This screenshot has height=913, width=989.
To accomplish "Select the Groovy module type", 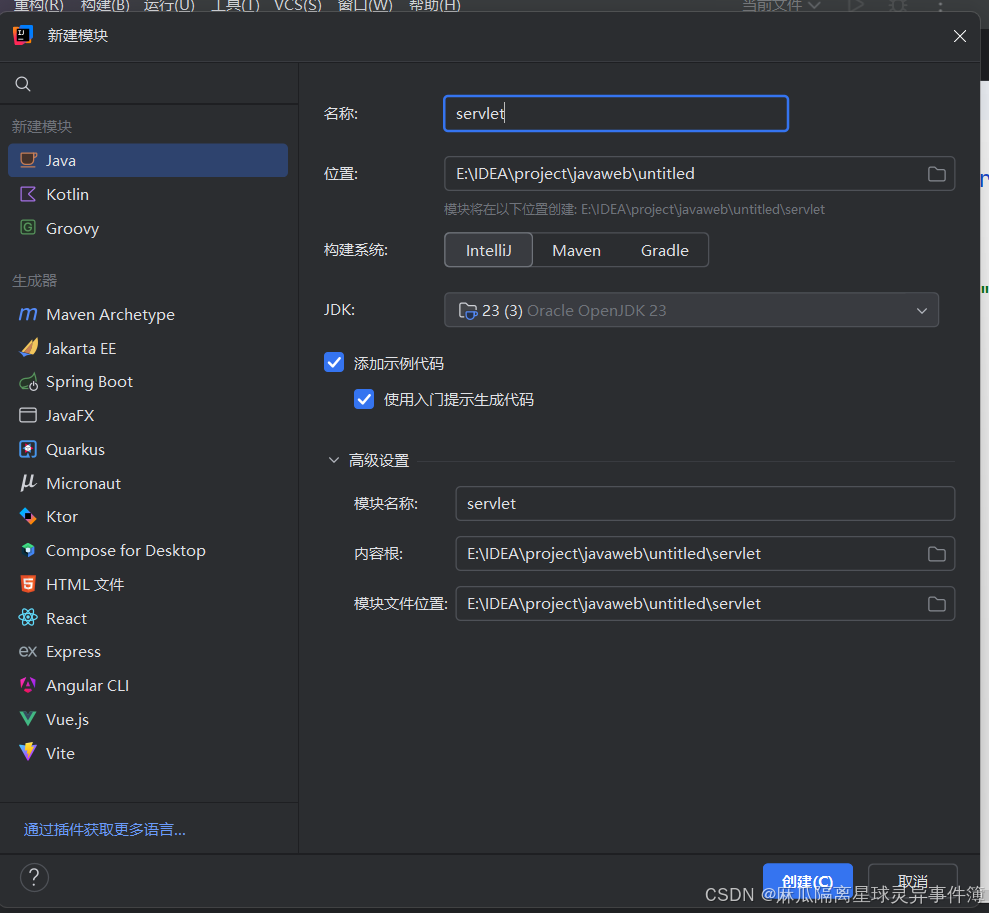I will (148, 228).
